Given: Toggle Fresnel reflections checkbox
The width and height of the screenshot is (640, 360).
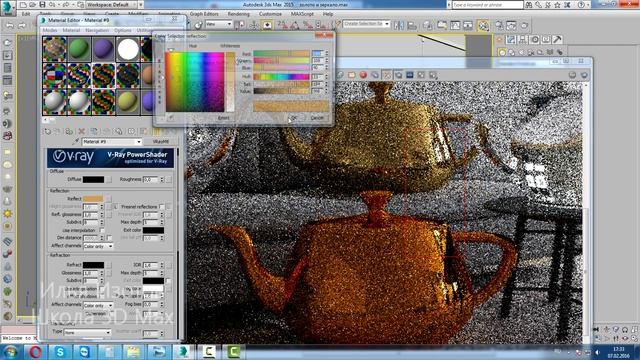Looking at the screenshot, I should pos(162,207).
